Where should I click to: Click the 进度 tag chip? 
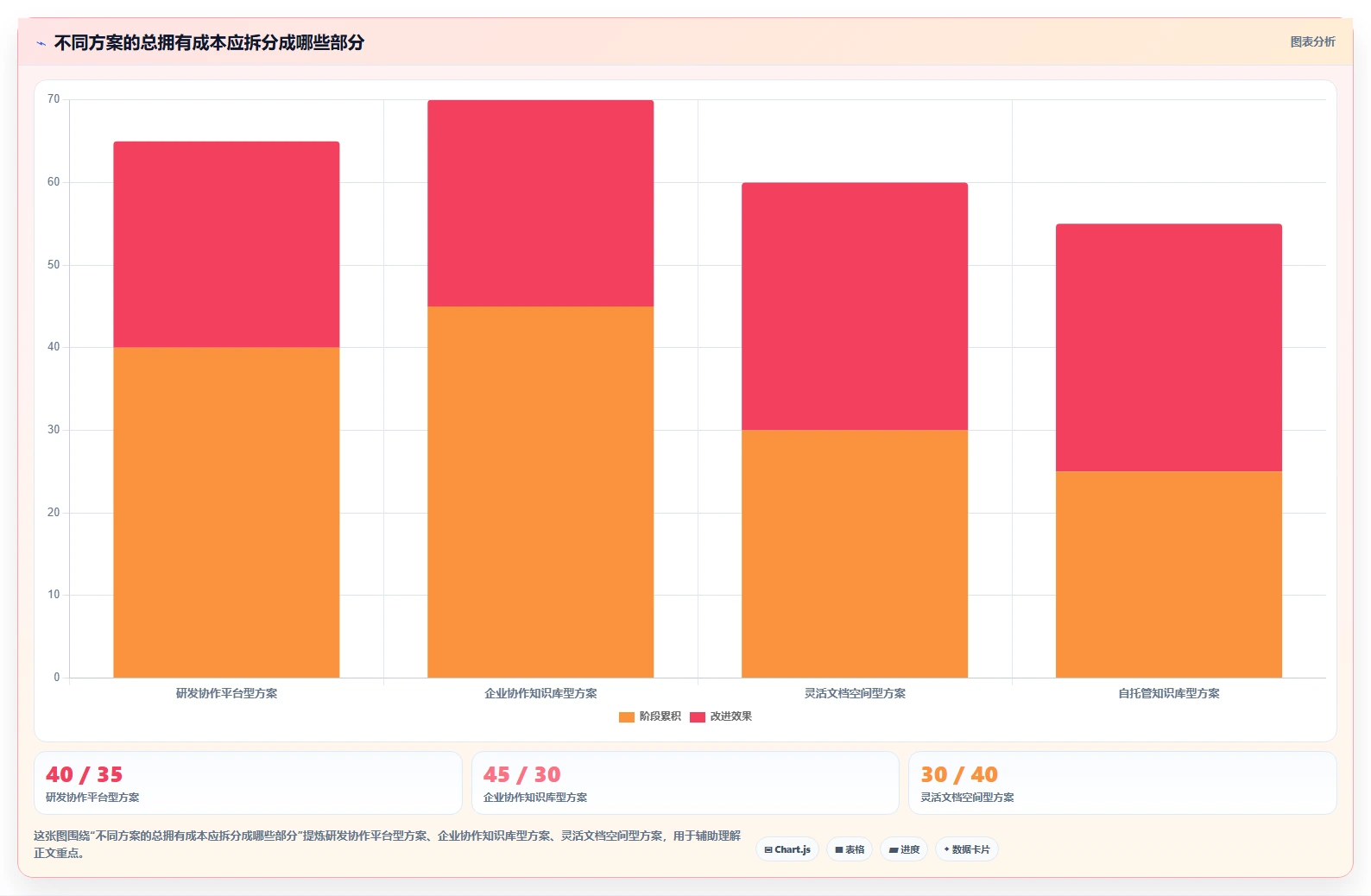click(904, 849)
